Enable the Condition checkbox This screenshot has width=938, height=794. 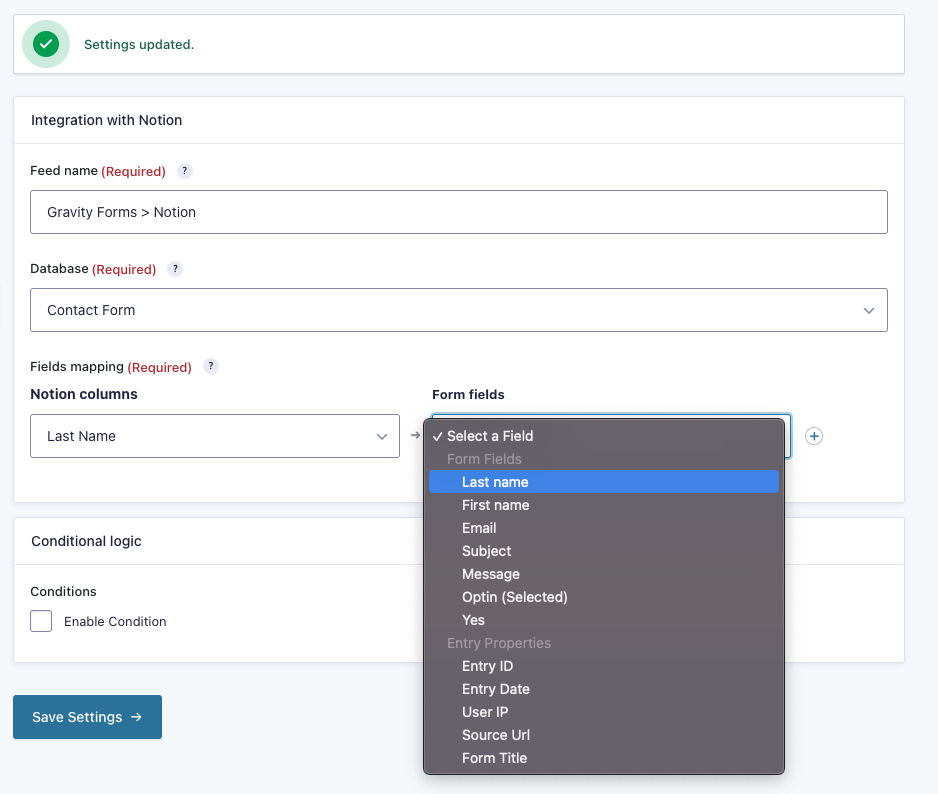(x=41, y=621)
